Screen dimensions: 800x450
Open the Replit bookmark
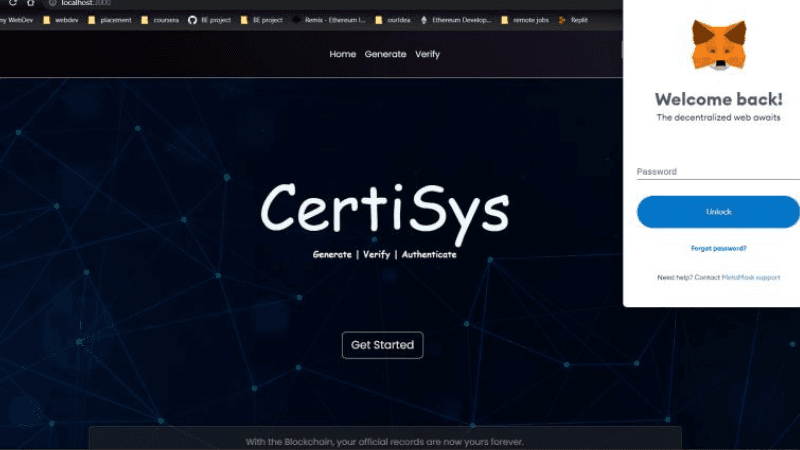click(573, 20)
